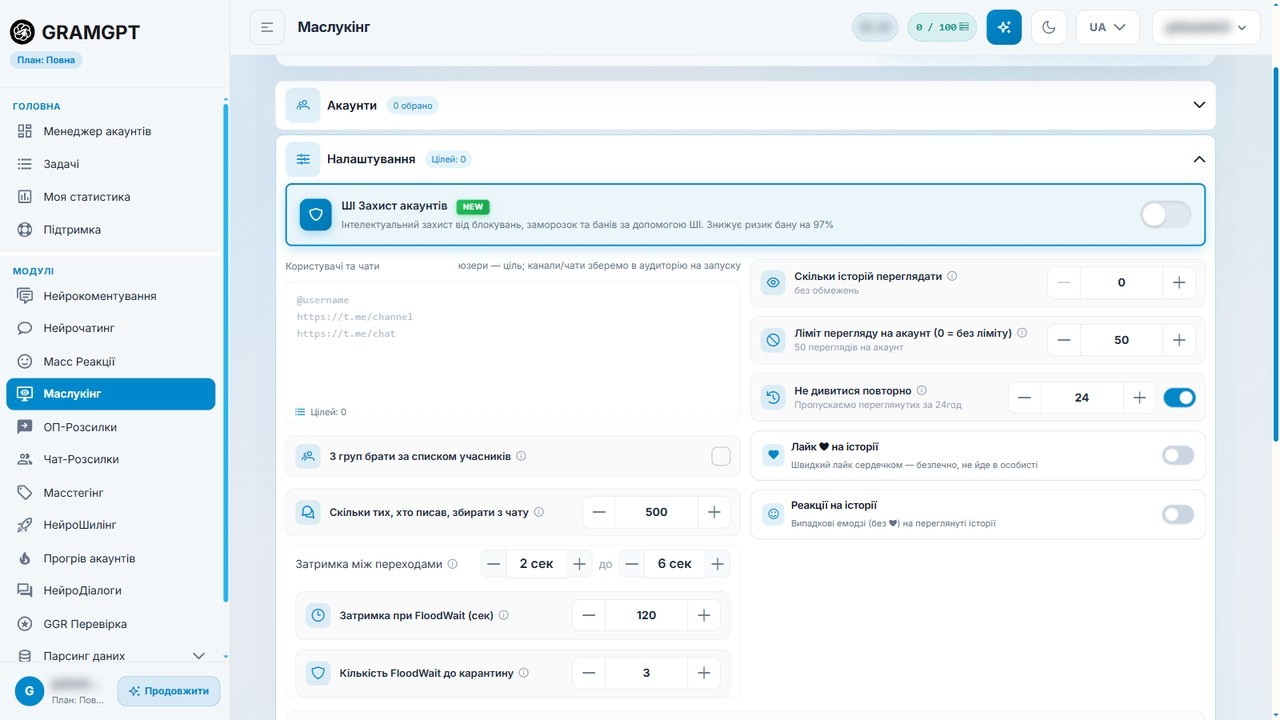Open the user account dropdown in header
The image size is (1280, 720).
tap(1206, 27)
